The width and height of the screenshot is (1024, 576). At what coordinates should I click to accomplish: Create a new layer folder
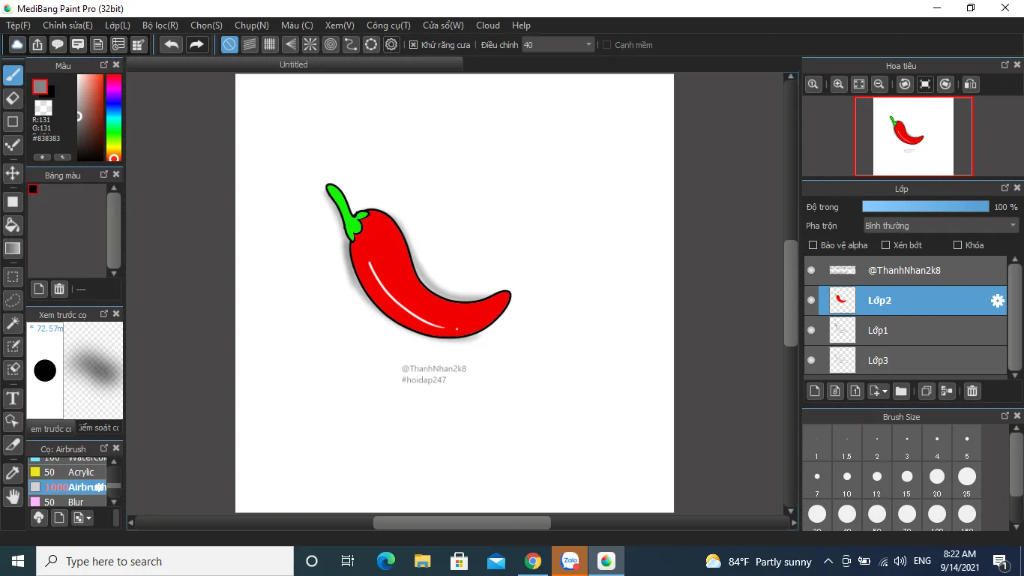point(901,391)
